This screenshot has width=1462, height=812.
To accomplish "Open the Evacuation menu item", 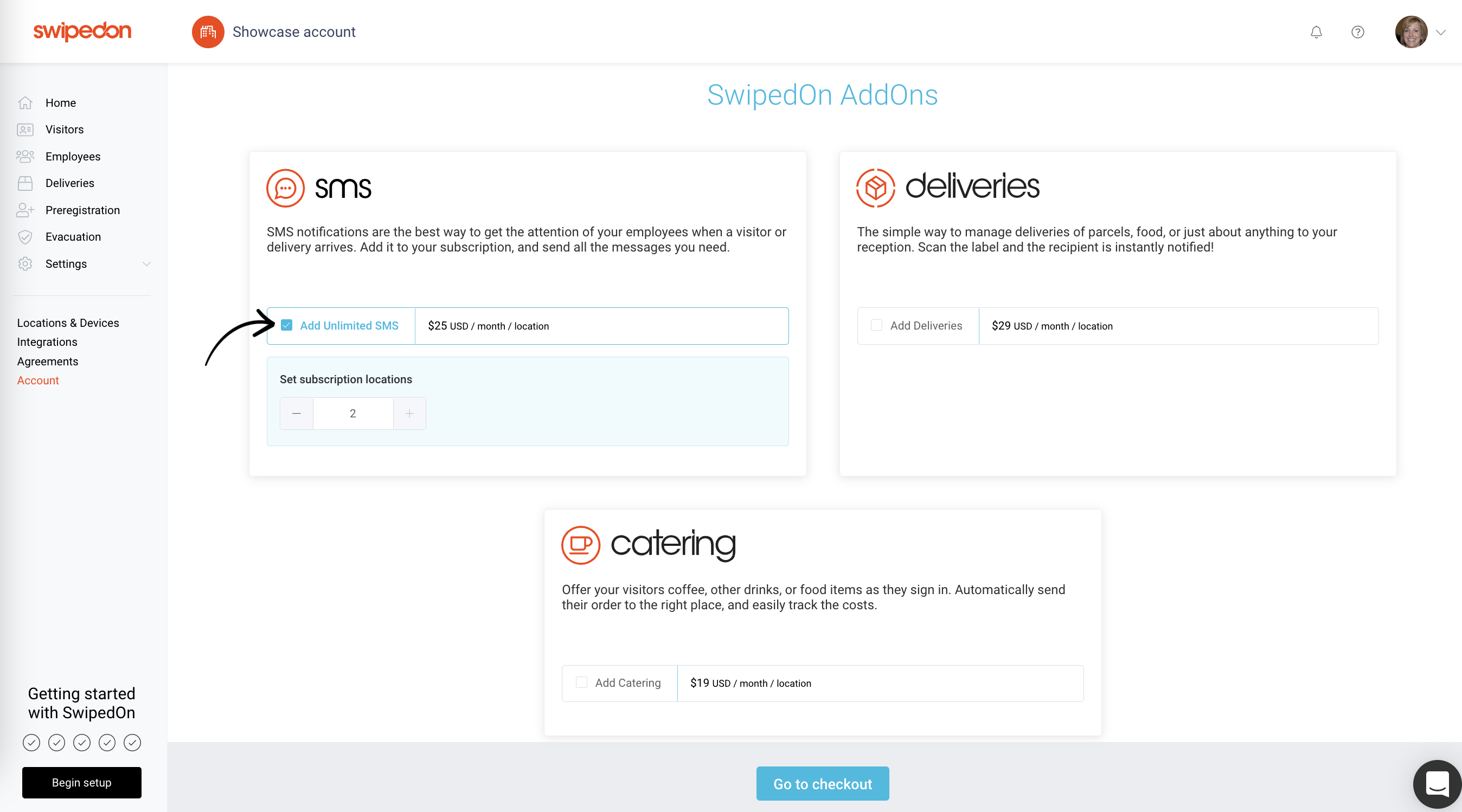I will pyautogui.click(x=73, y=237).
